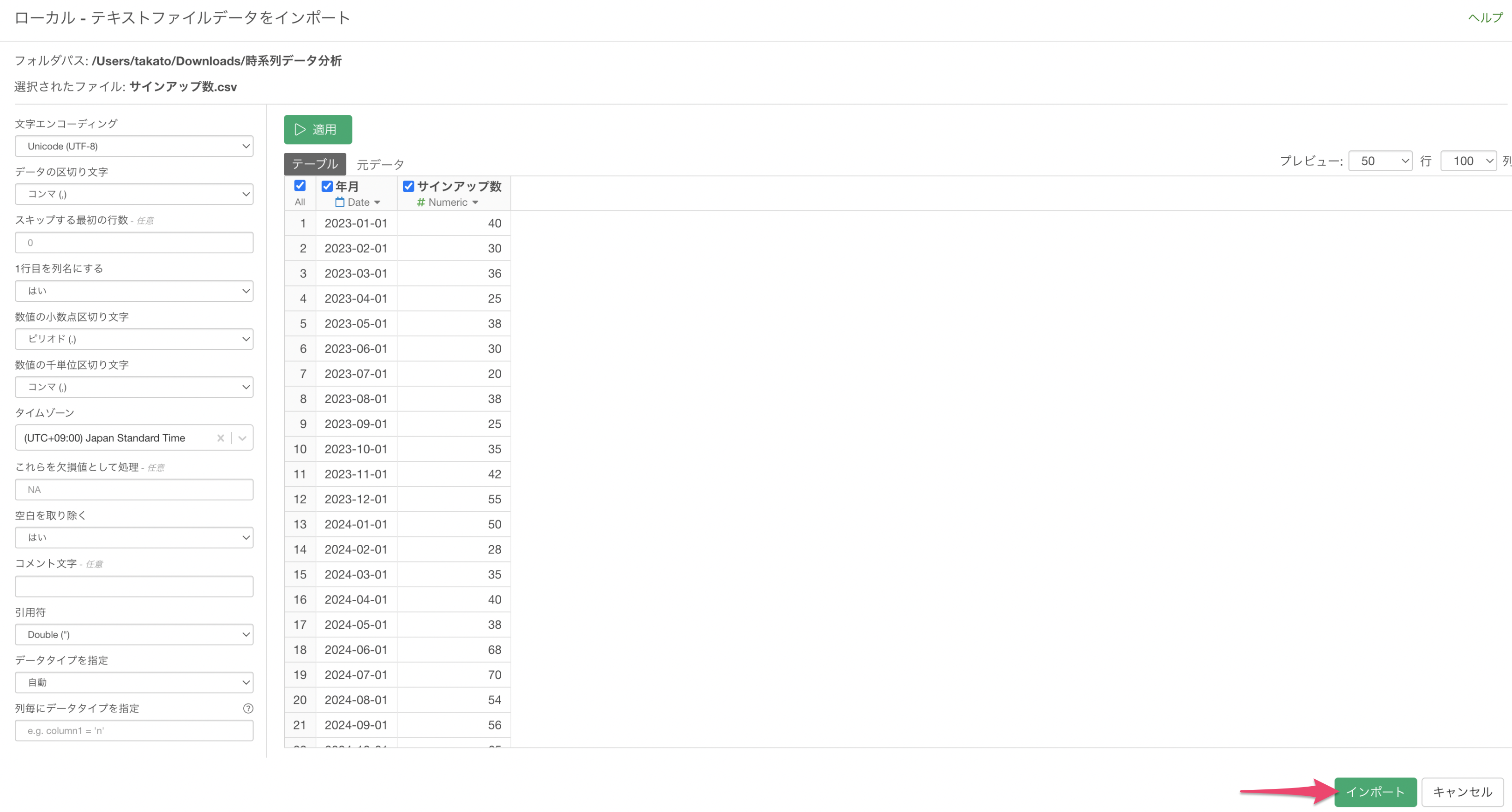Select the テーブル tab
This screenshot has width=1512, height=812.
click(315, 164)
